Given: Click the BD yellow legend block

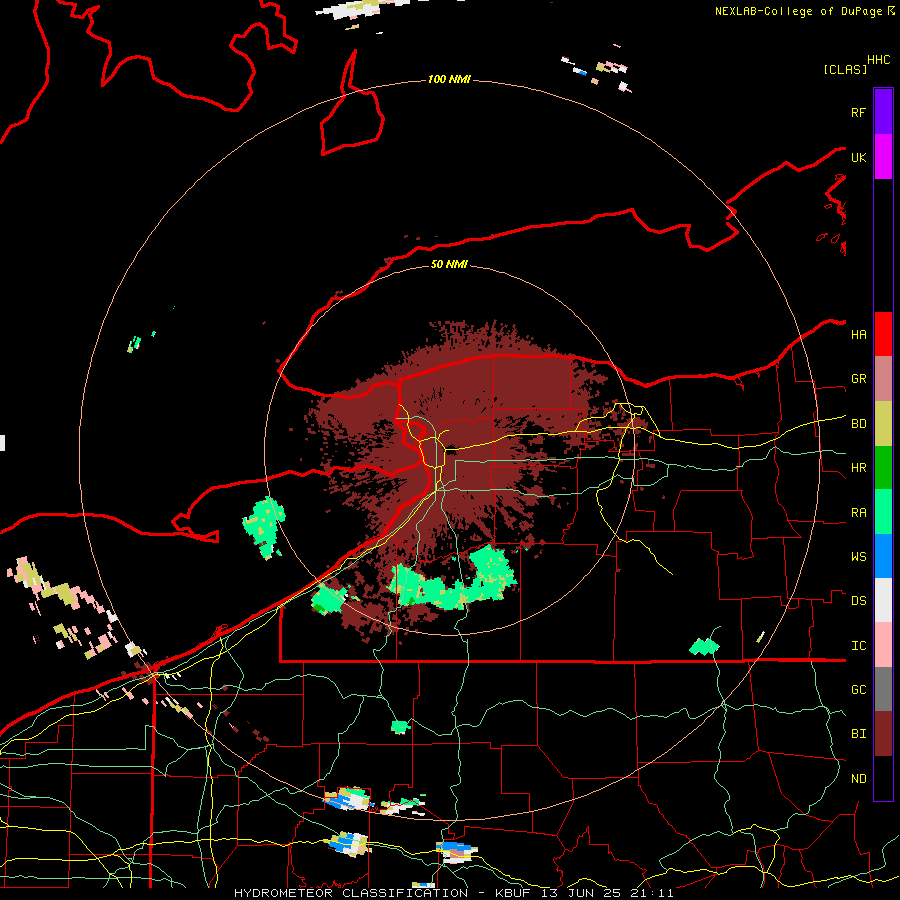Looking at the screenshot, I should click(x=883, y=424).
